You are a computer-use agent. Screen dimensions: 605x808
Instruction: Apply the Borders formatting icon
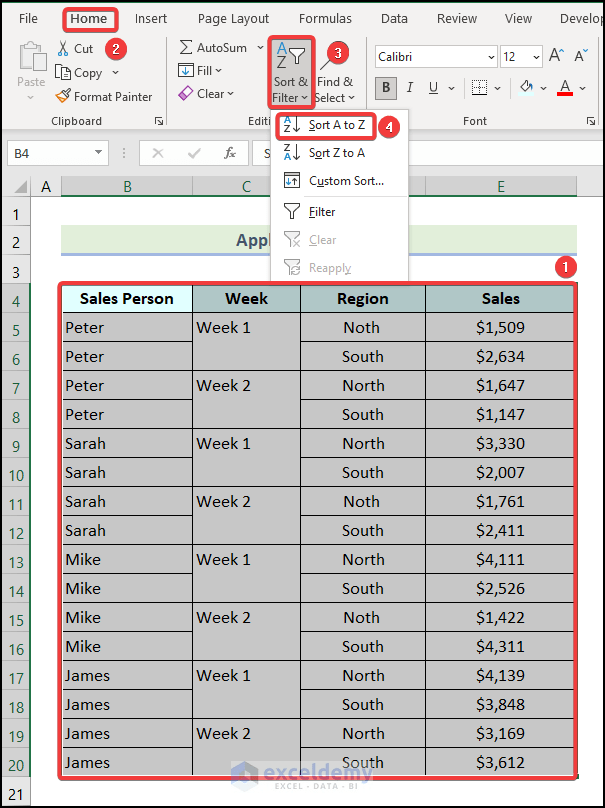click(x=481, y=88)
